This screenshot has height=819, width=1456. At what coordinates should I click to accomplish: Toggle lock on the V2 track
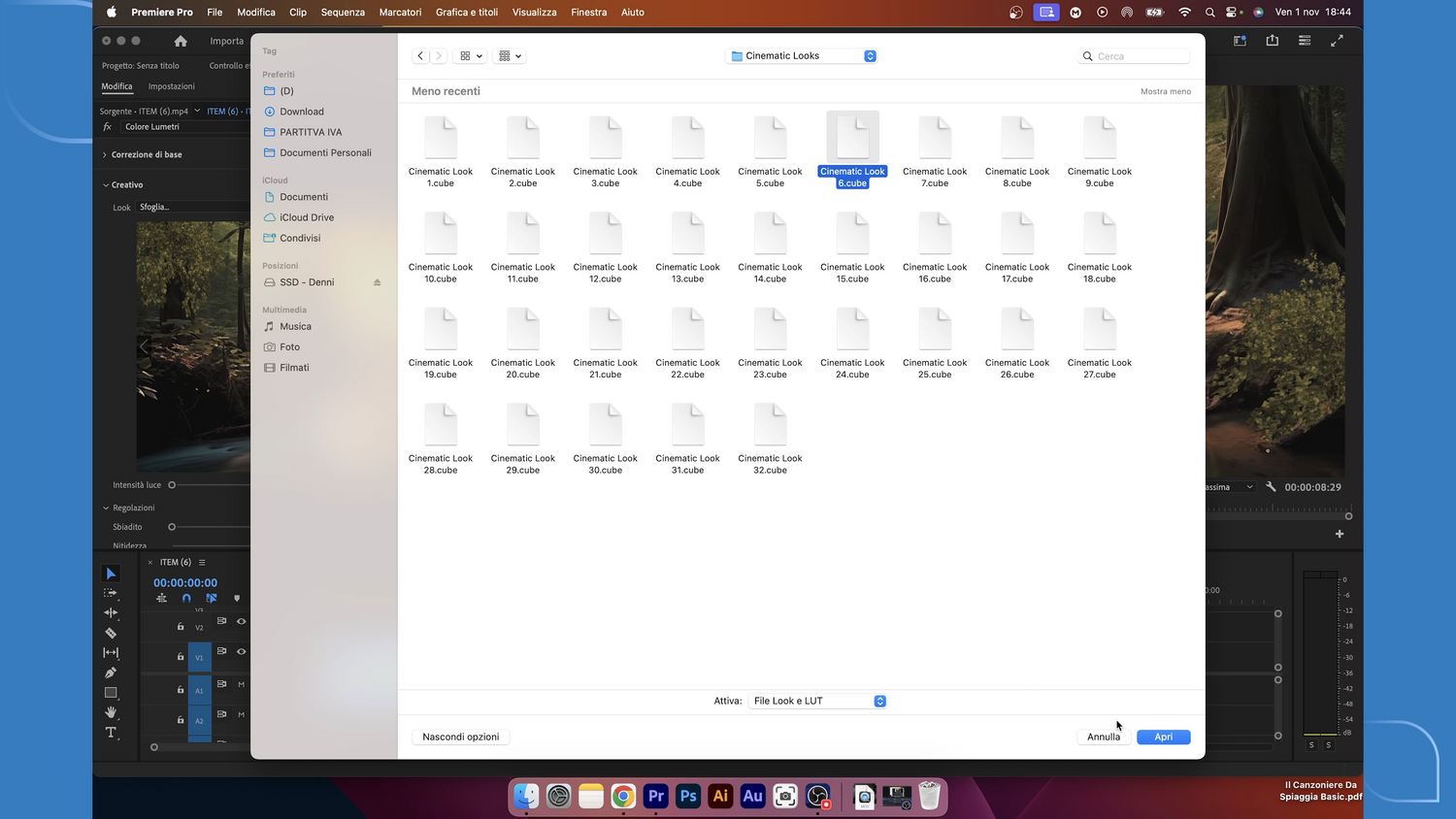(x=181, y=627)
